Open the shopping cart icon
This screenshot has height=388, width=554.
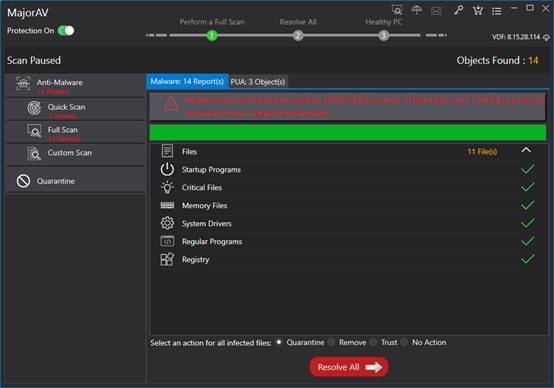[x=478, y=10]
